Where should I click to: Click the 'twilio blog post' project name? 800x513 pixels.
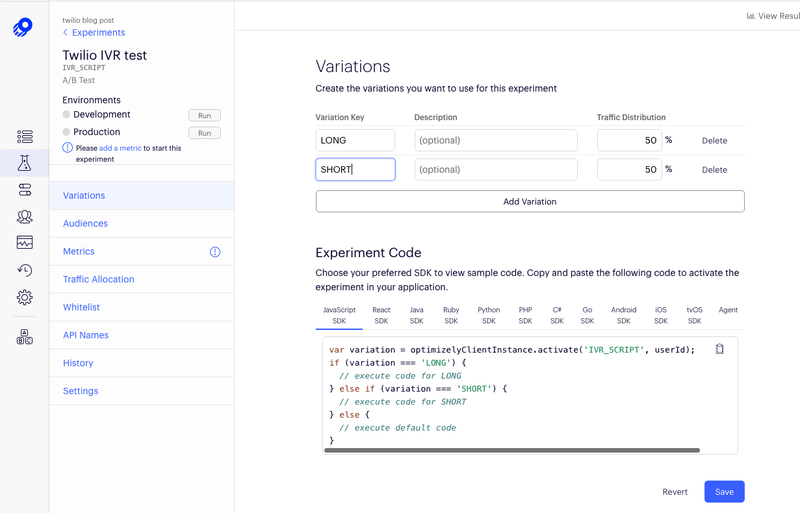tap(88, 20)
